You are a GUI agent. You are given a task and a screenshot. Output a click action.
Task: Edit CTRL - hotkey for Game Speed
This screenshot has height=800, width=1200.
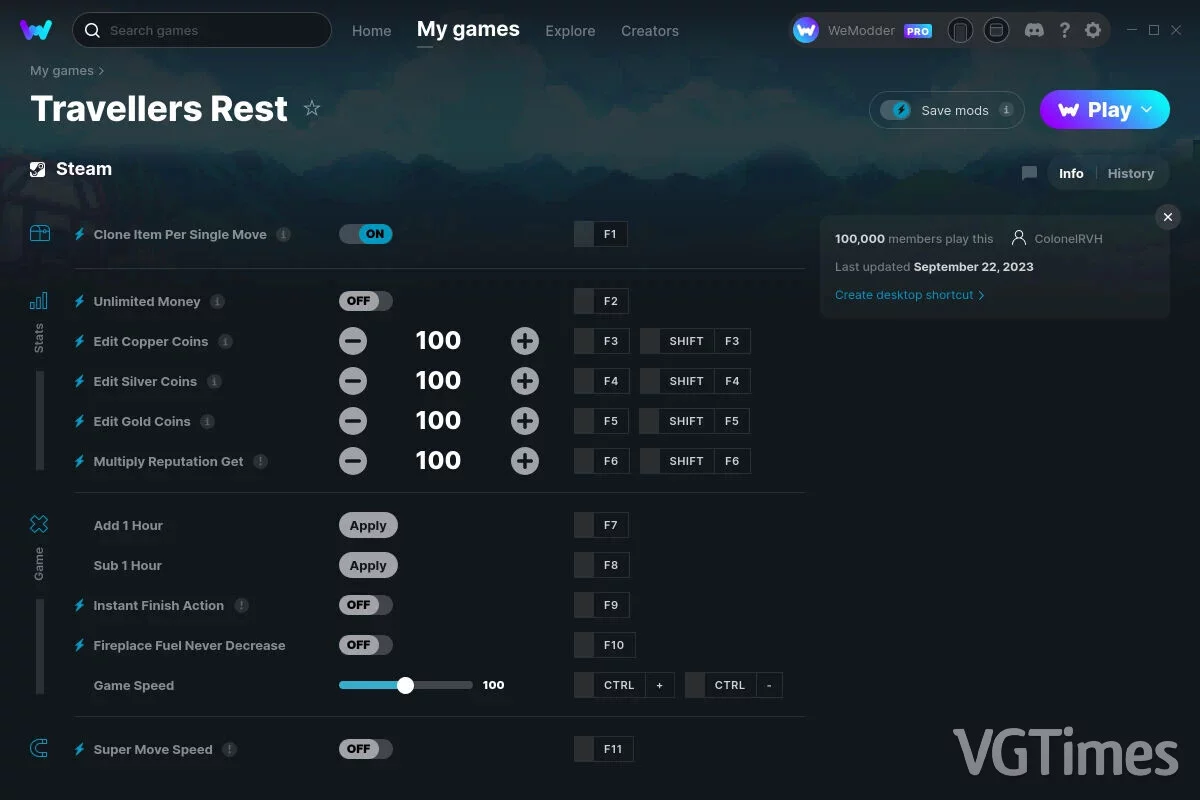coord(734,685)
